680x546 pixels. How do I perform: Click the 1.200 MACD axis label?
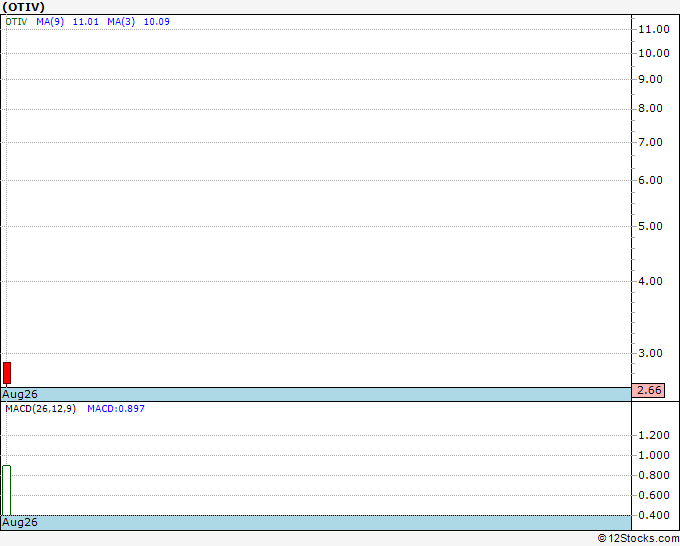tap(654, 435)
